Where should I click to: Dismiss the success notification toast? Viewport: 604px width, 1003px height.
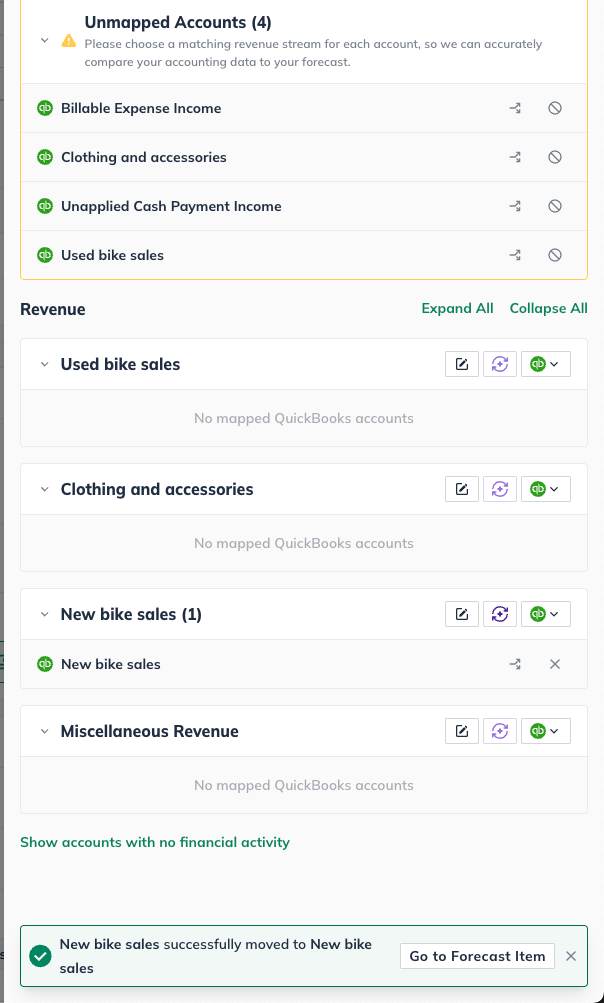click(571, 956)
